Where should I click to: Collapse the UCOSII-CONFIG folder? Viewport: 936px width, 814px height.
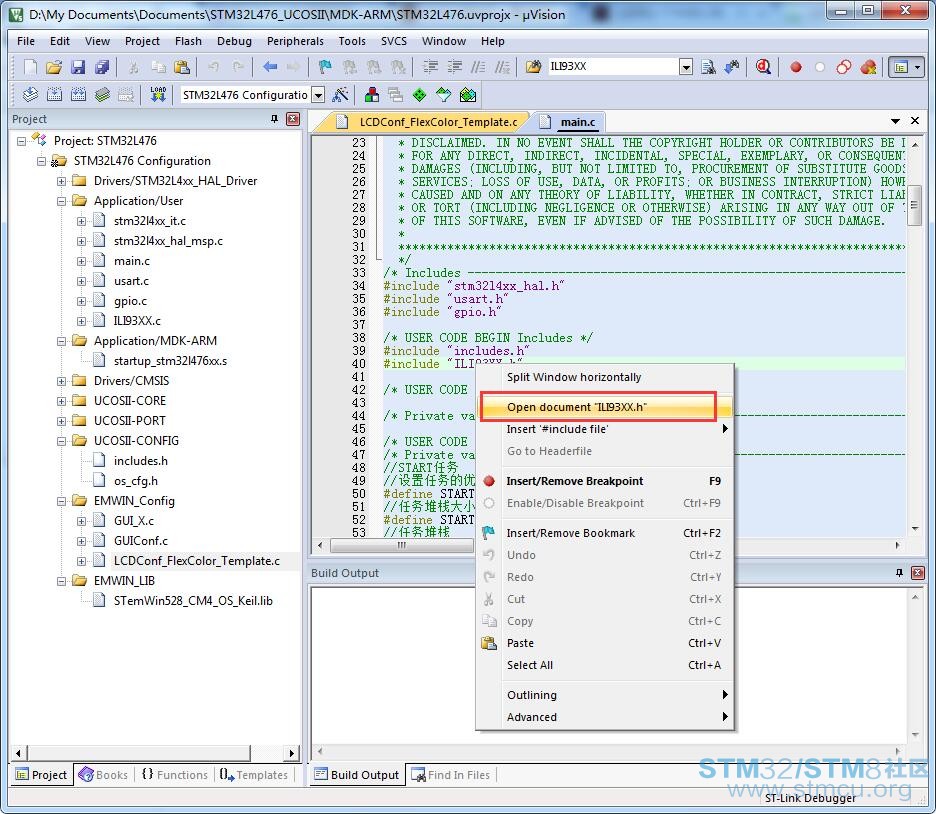[x=61, y=441]
